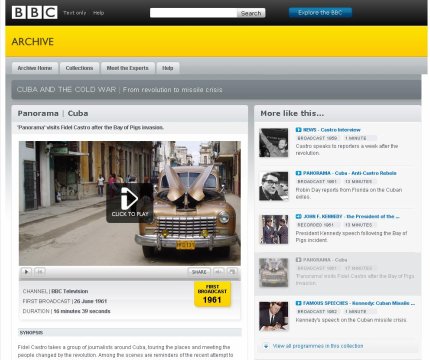Click the pop-out window icon in player bar

pos(232,272)
